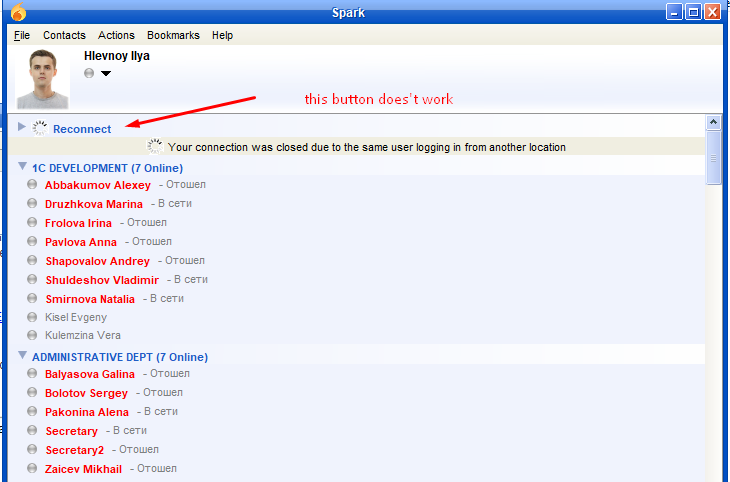Click the spinner icon beside Reconnect
This screenshot has width=730, height=482.
coord(40,128)
